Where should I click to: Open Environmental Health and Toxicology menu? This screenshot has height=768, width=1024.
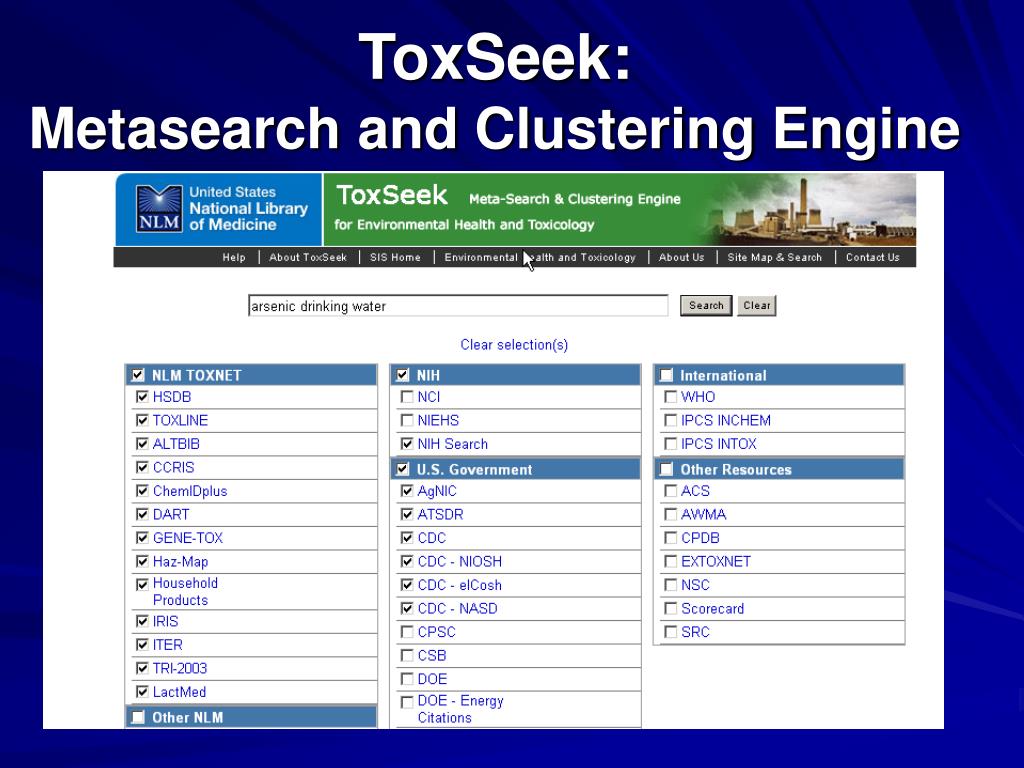click(x=540, y=257)
